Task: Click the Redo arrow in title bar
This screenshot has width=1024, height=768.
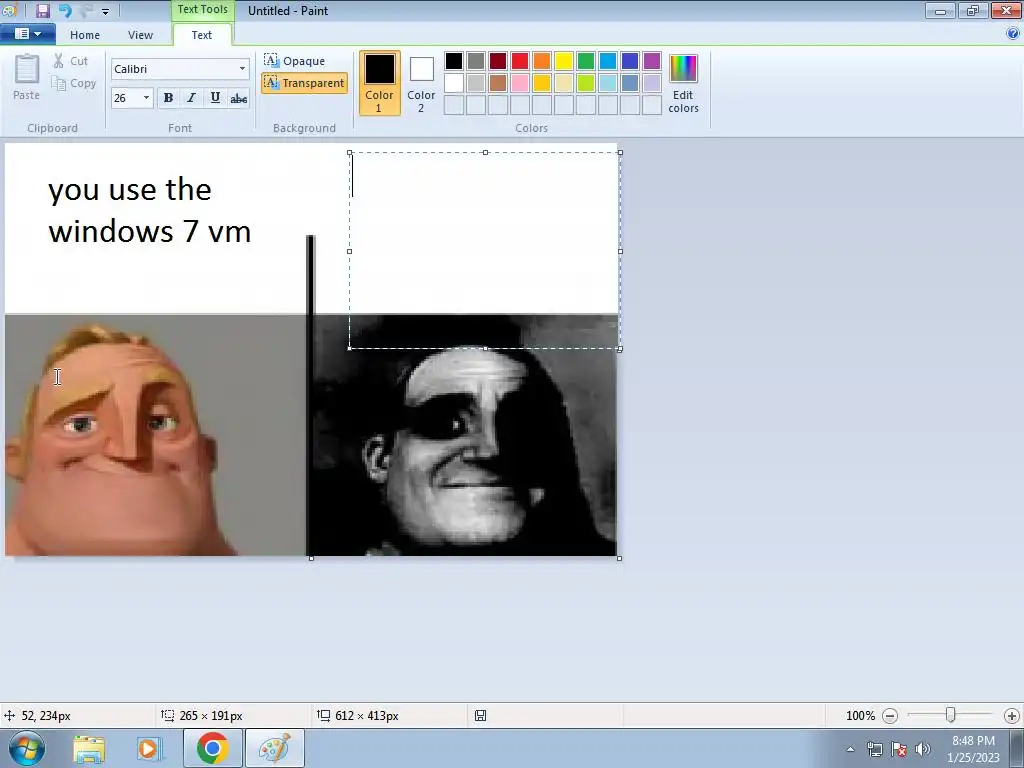Action: [86, 10]
